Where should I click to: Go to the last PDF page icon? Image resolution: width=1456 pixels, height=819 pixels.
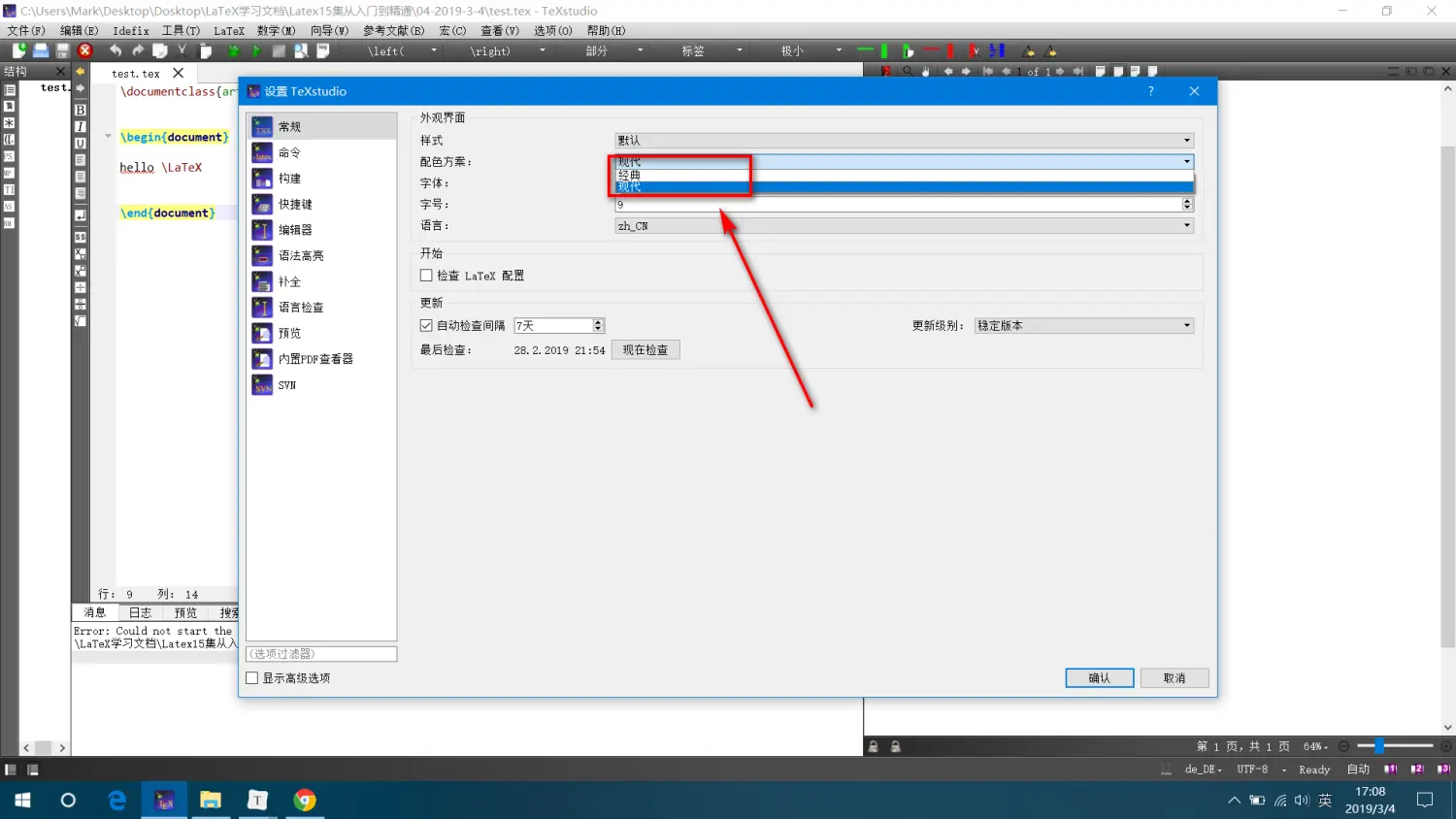pos(1077,71)
